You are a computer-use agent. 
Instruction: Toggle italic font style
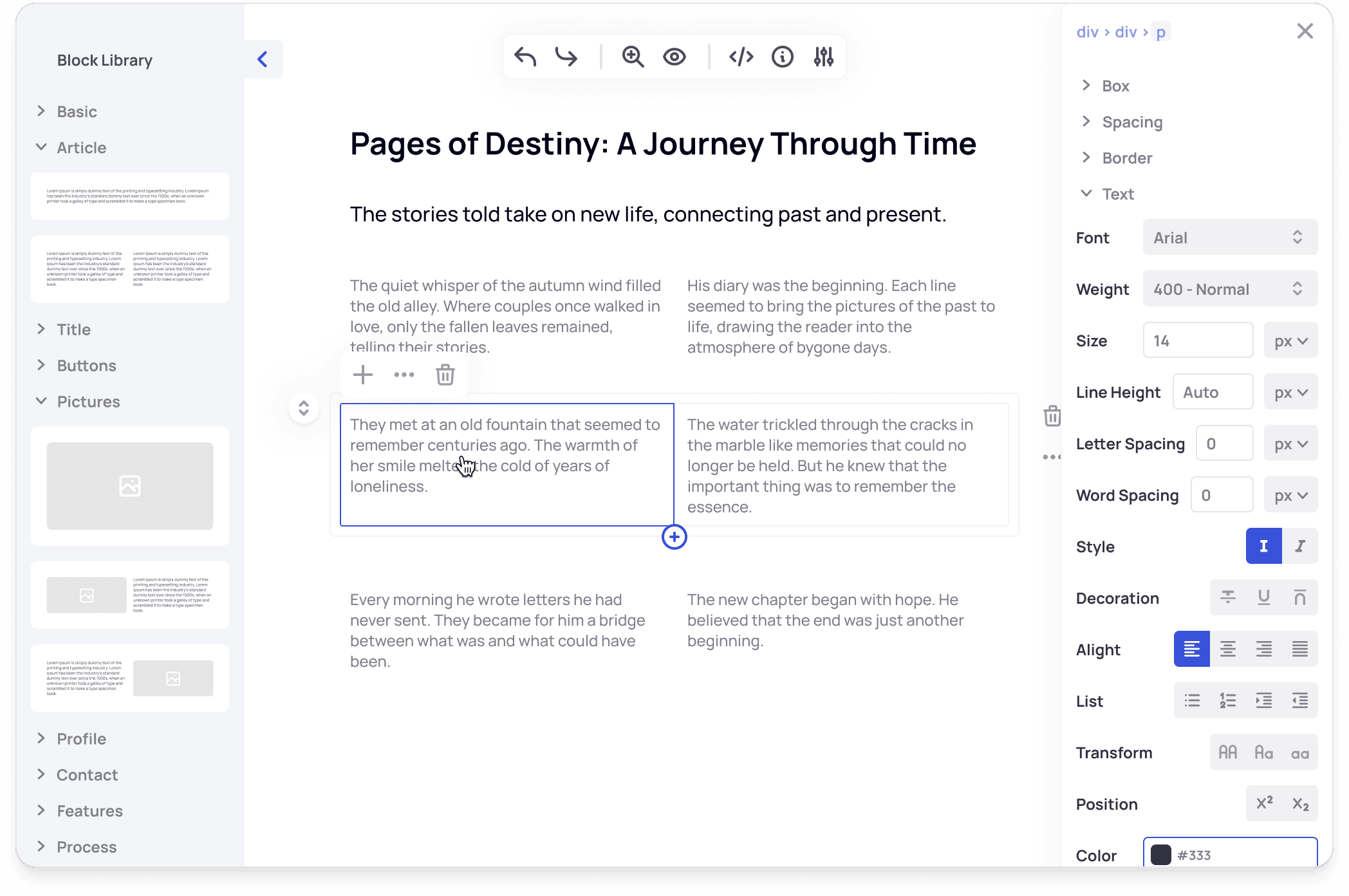[x=1300, y=546]
